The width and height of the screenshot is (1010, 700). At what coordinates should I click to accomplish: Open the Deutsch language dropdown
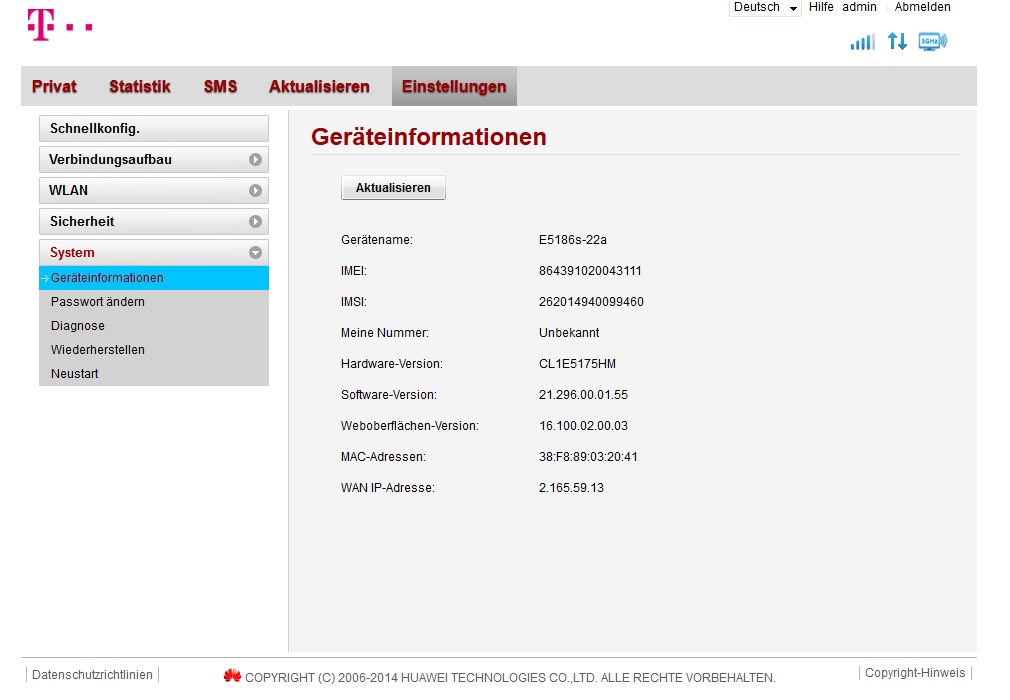coord(765,7)
